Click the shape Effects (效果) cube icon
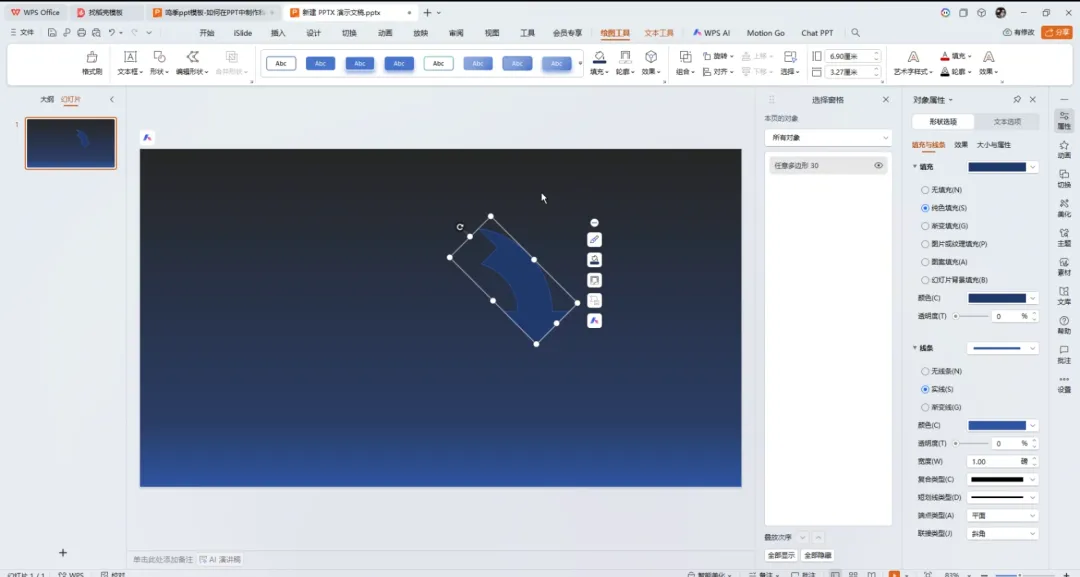Screen dimensions: 1080x577 [651, 58]
